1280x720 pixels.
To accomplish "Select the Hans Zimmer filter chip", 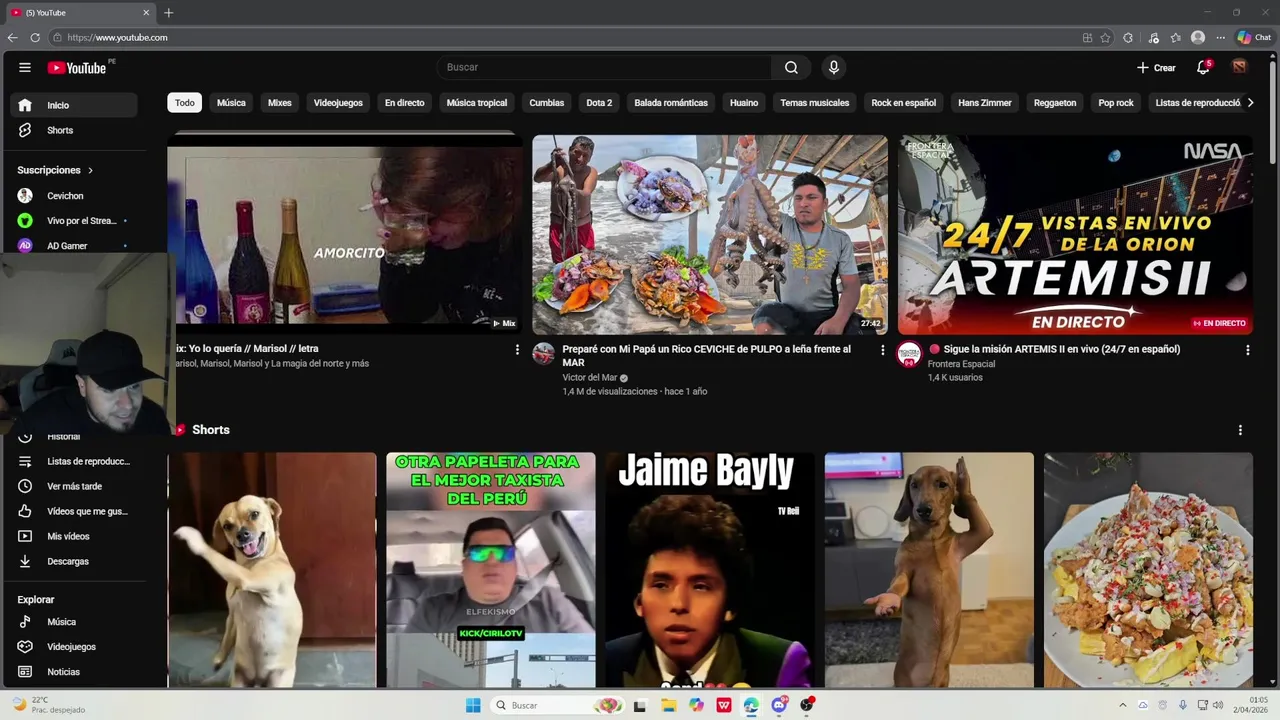I will pyautogui.click(x=985, y=103).
